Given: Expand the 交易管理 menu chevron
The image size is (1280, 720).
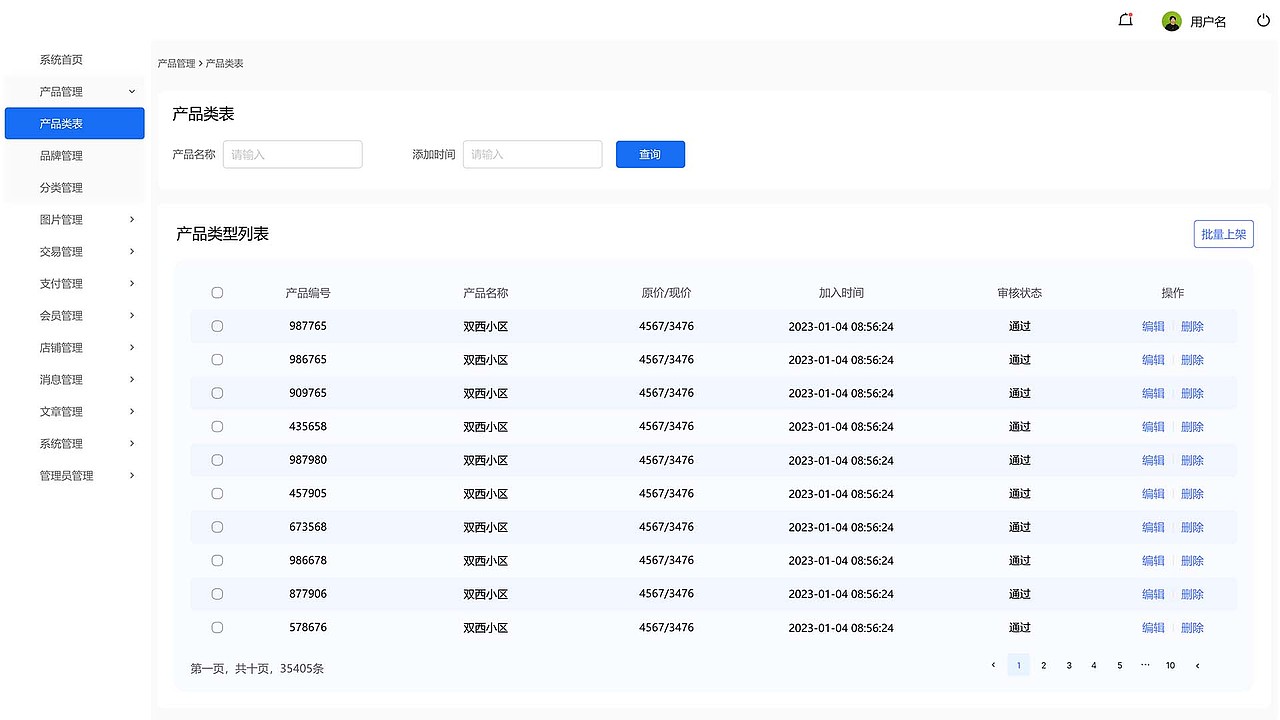Looking at the screenshot, I should [x=132, y=252].
